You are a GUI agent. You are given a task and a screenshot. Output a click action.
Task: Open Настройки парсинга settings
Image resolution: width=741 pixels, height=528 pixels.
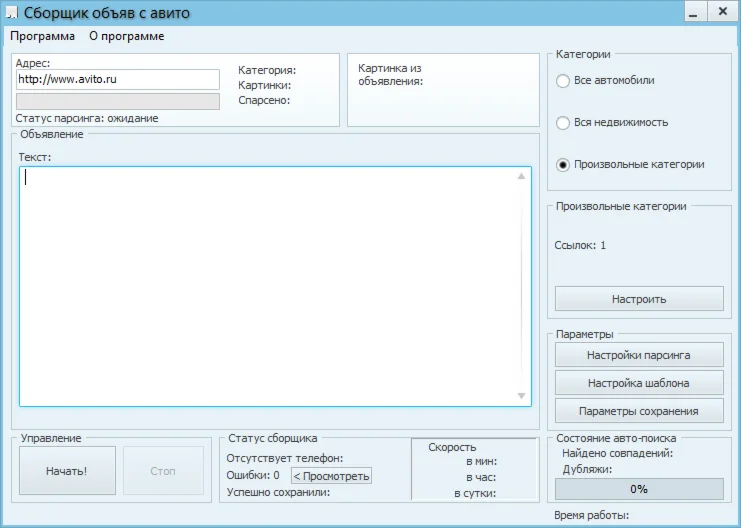(639, 355)
